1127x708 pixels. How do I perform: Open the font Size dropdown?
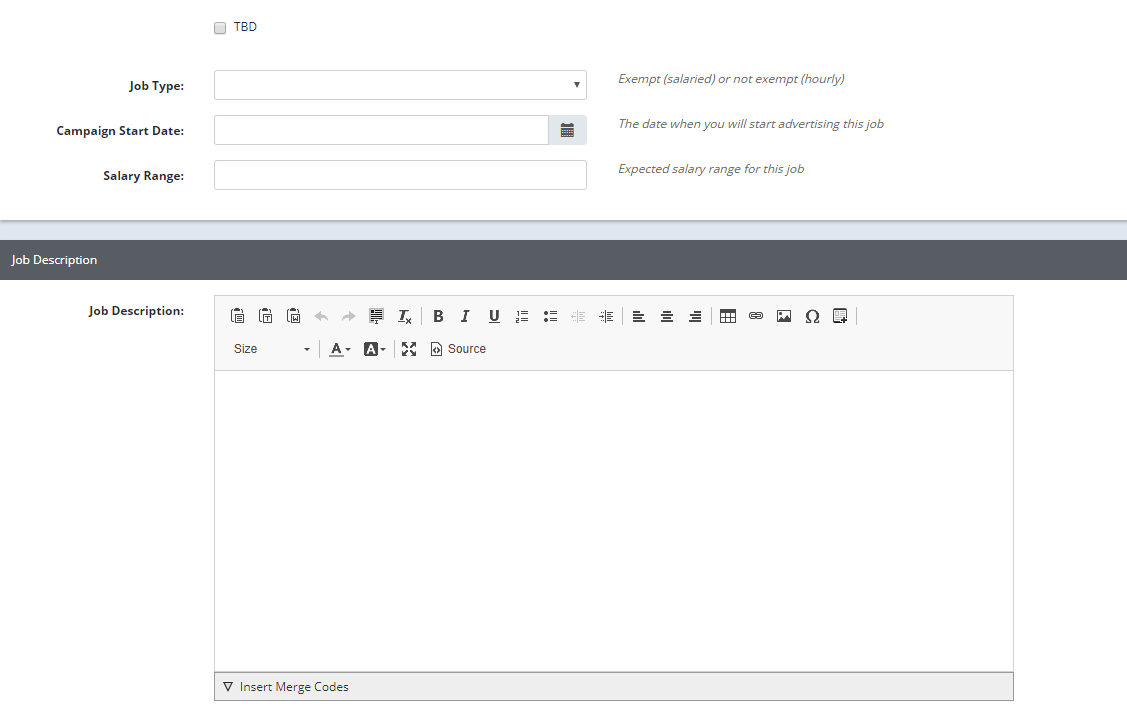(x=272, y=349)
